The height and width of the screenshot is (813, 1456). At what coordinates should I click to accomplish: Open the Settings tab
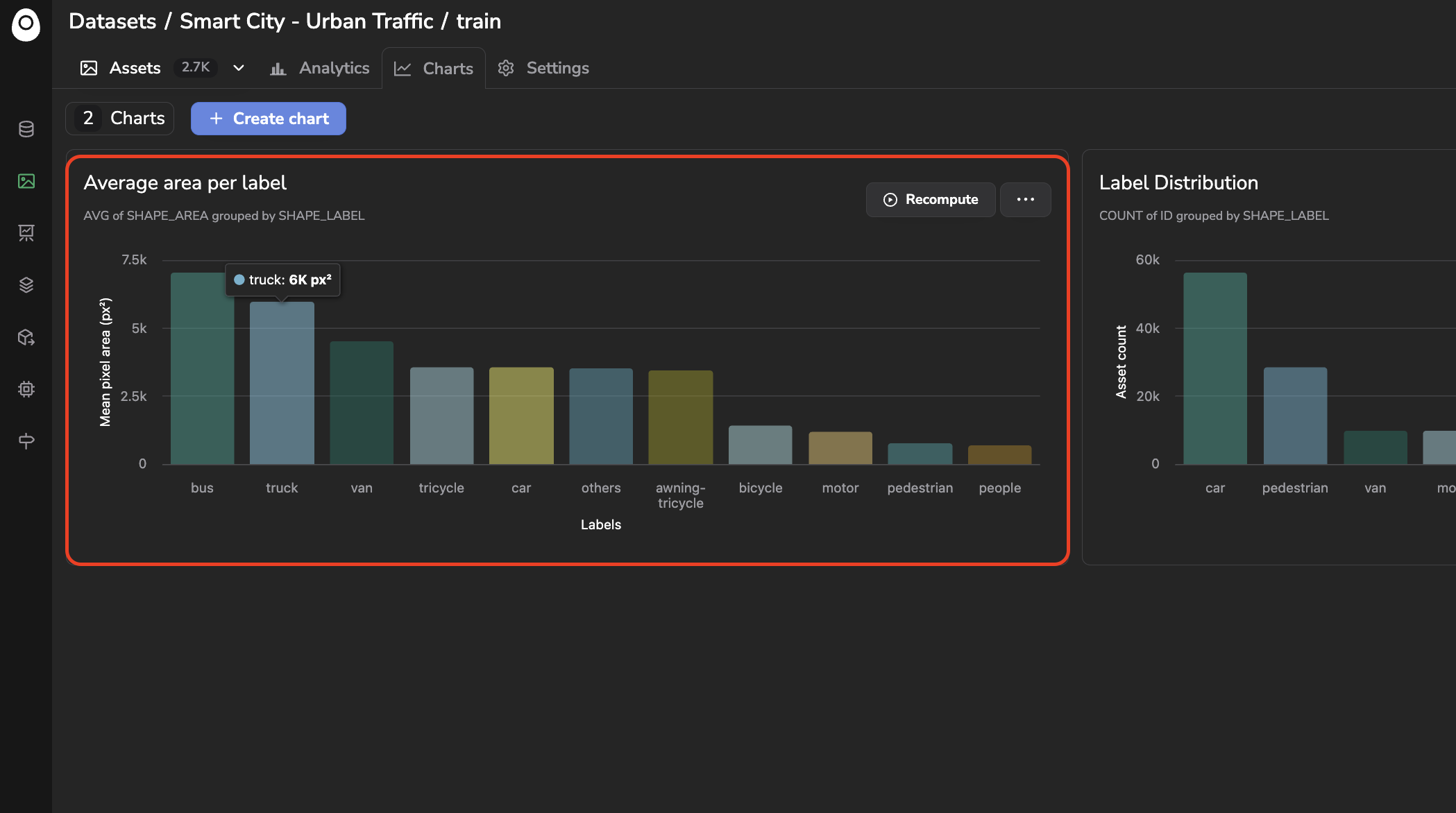(543, 68)
